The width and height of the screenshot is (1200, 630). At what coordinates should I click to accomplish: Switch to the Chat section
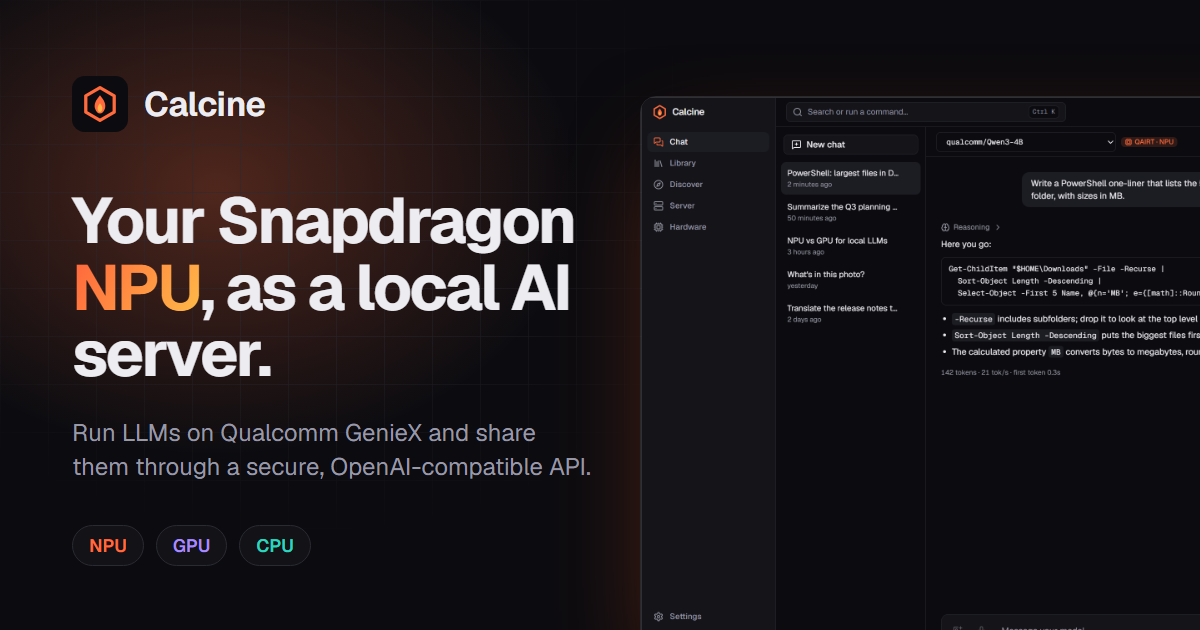708,142
